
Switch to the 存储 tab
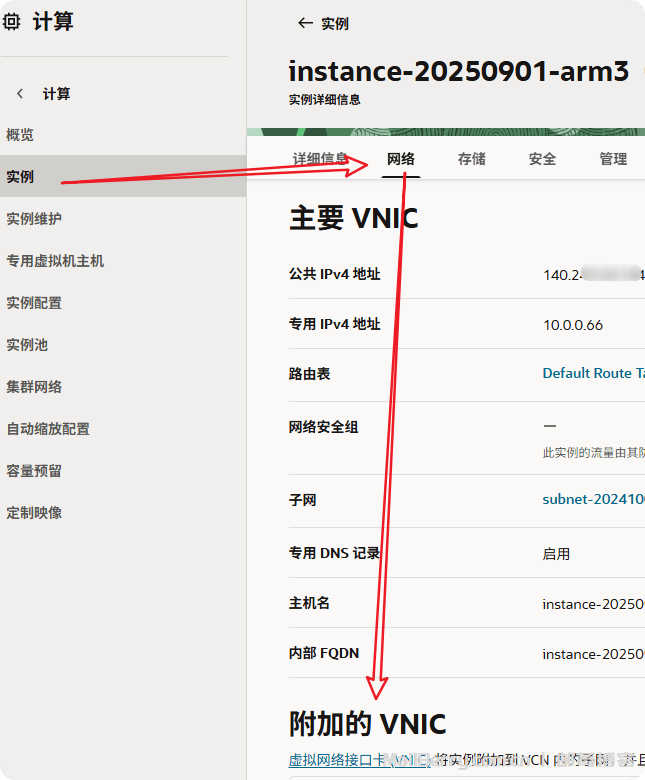click(472, 159)
